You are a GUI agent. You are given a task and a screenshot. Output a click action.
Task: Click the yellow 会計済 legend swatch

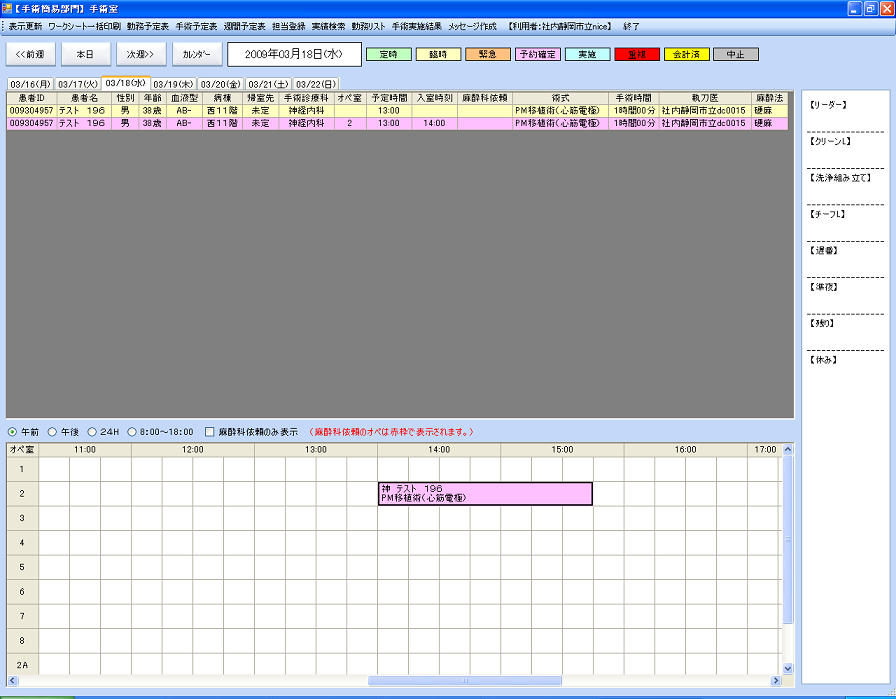click(686, 54)
